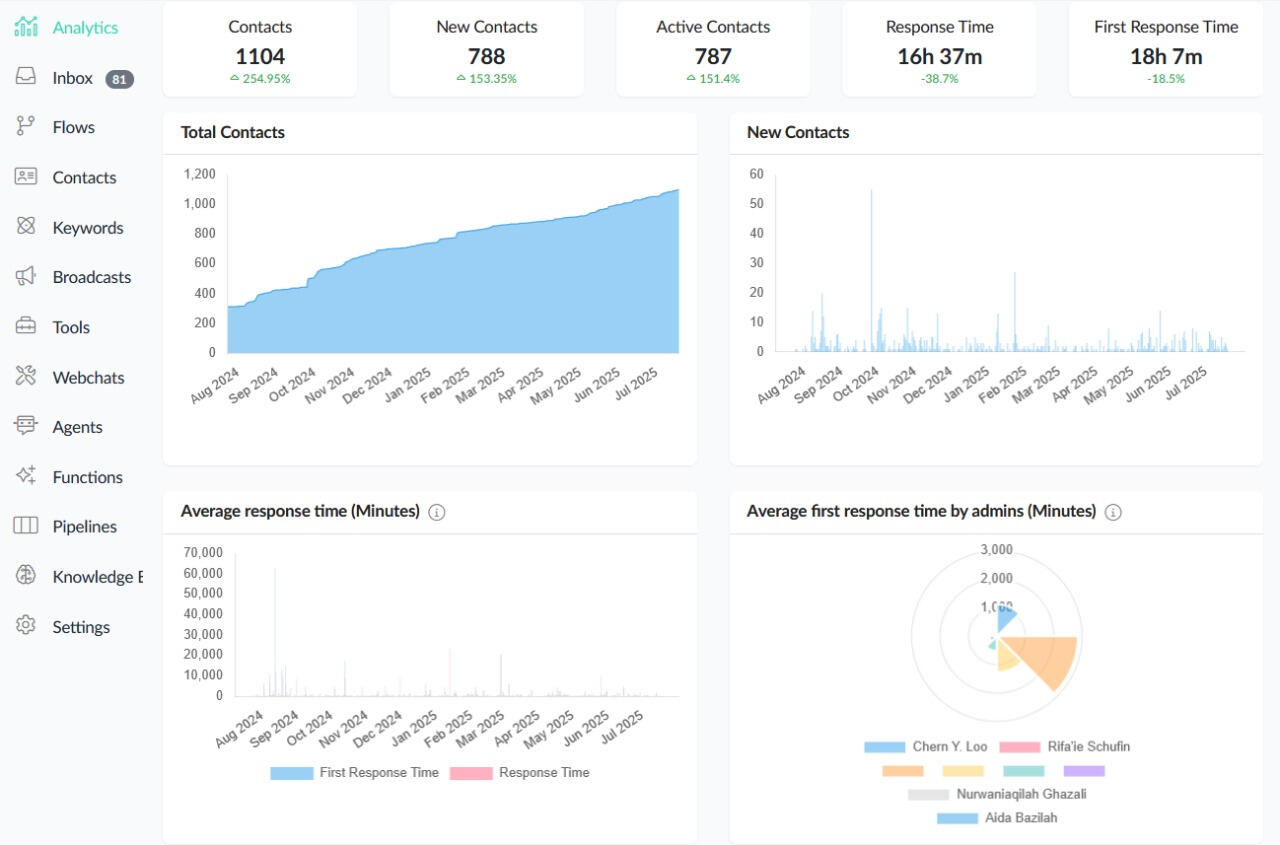1280x845 pixels.
Task: Click the Agents robot icon
Action: tap(26, 427)
